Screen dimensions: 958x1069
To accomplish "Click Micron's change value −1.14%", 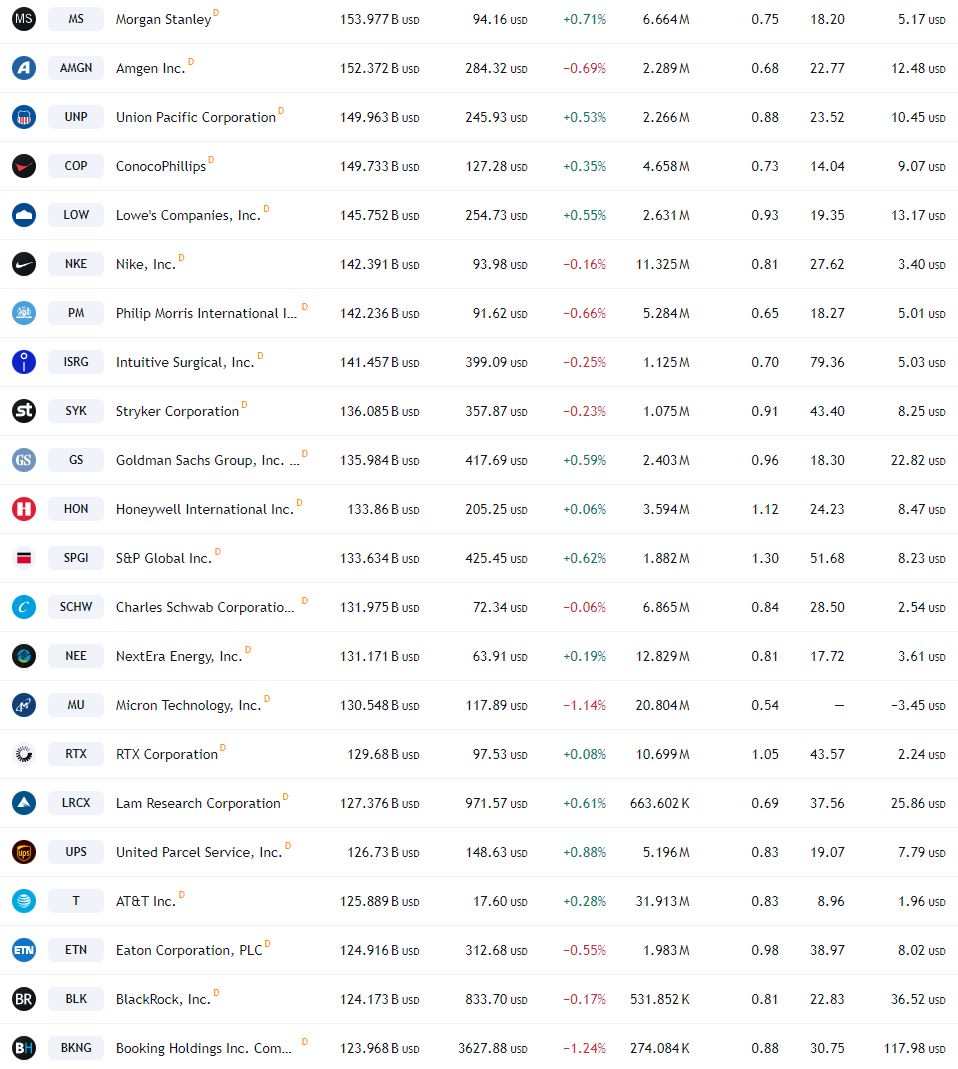I will click(x=584, y=706).
